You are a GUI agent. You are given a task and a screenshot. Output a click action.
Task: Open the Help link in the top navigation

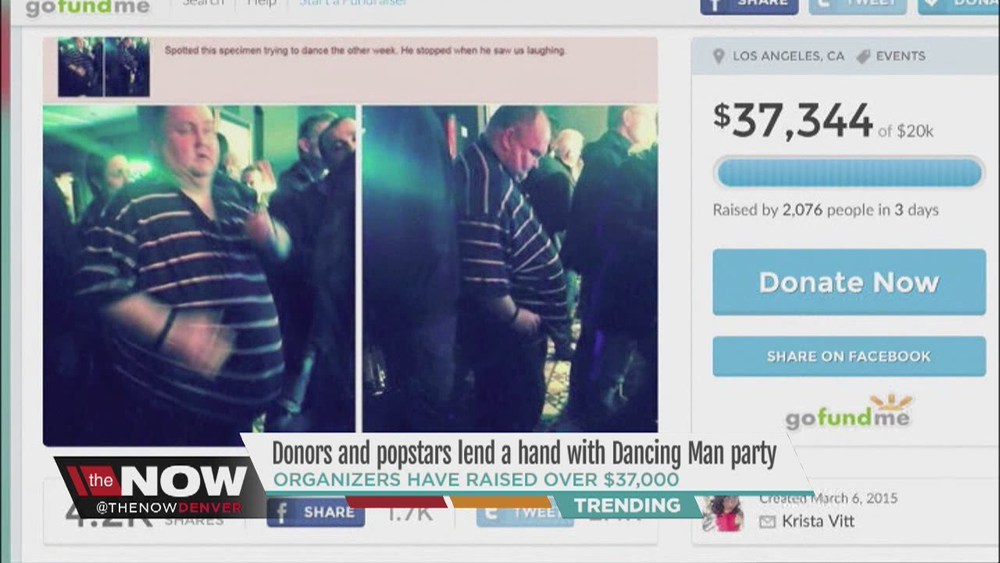point(261,3)
